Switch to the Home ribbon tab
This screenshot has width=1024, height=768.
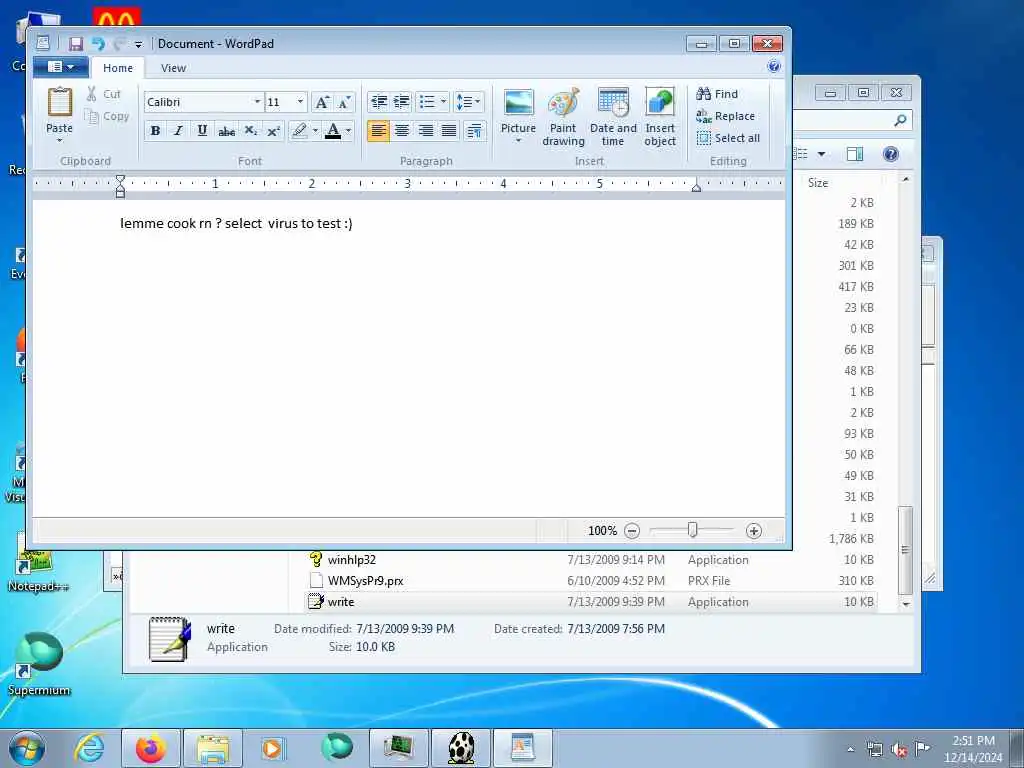[x=118, y=68]
